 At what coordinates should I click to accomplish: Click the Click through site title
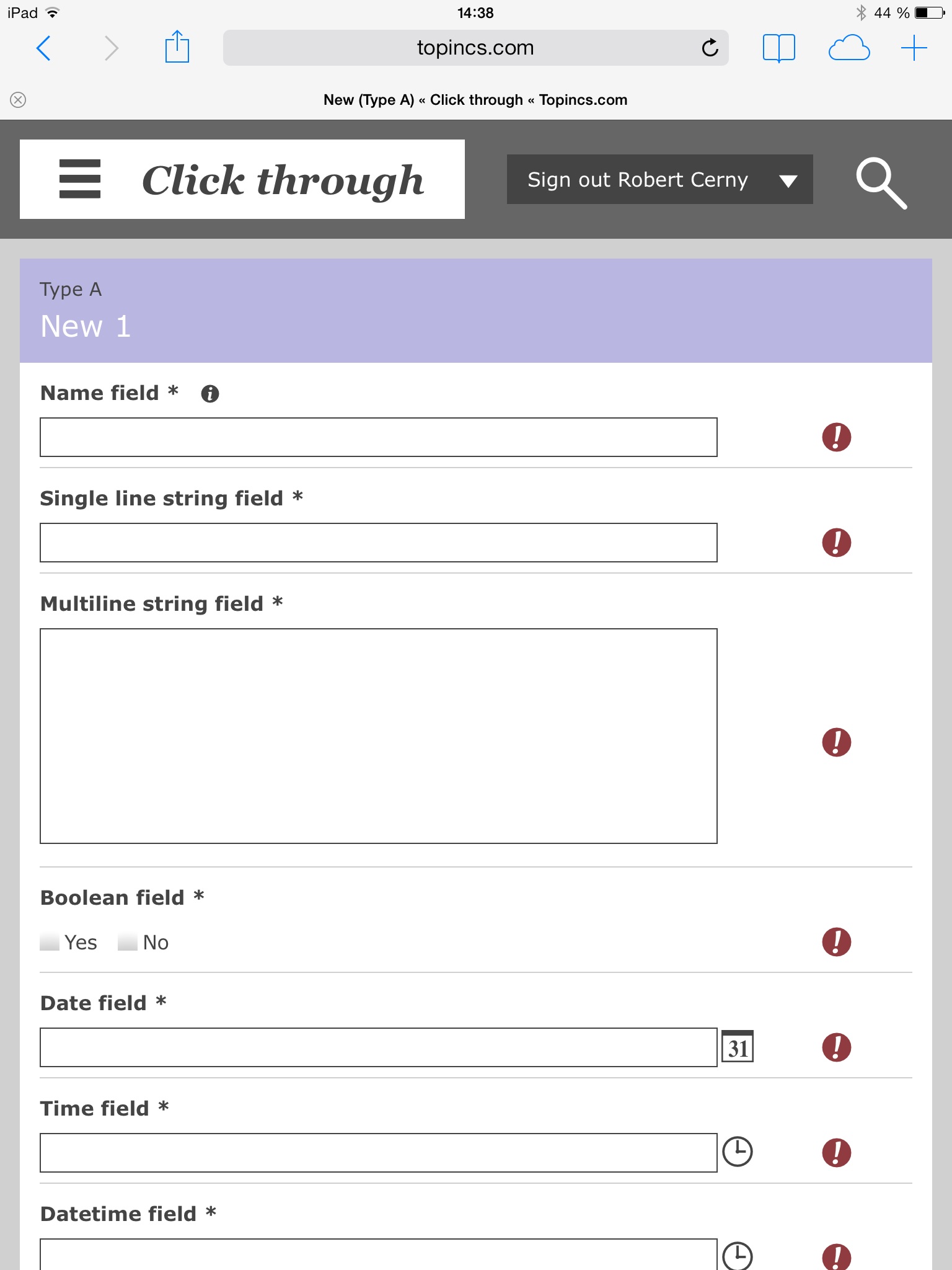(283, 180)
